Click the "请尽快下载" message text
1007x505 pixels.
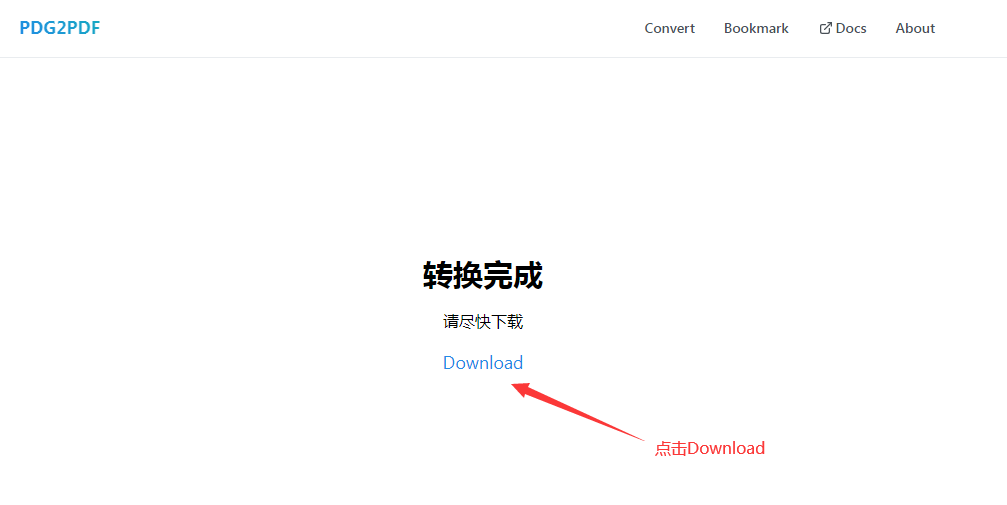click(483, 321)
